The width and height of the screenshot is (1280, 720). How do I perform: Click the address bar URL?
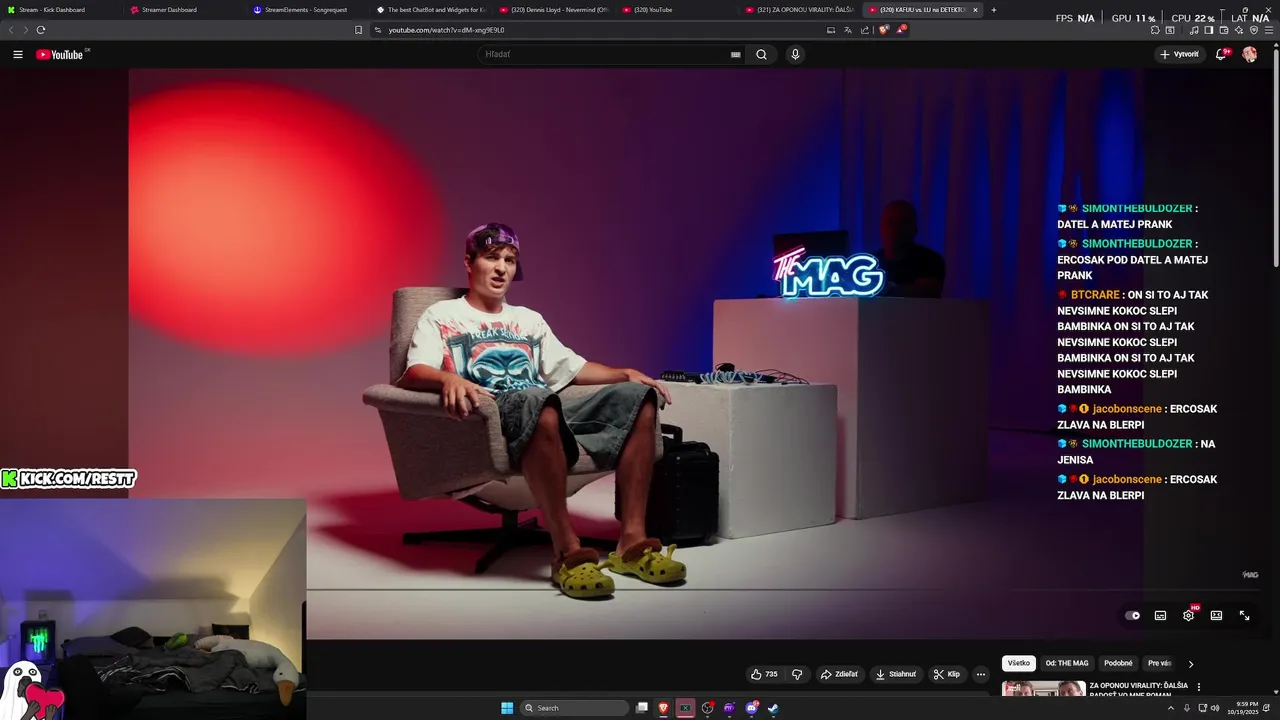pyautogui.click(x=446, y=30)
